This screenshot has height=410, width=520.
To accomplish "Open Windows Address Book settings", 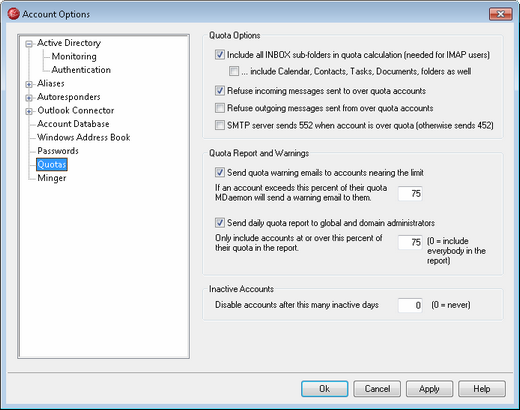I will 84,137.
